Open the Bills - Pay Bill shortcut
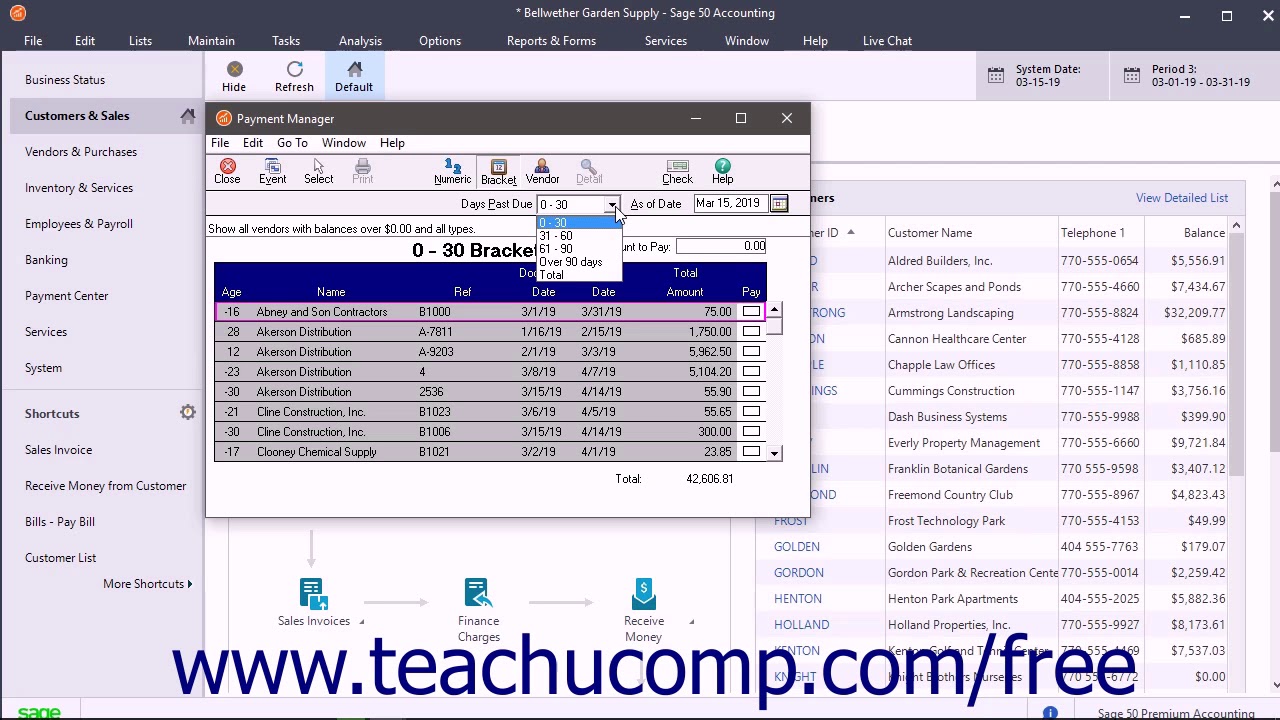 pos(60,522)
